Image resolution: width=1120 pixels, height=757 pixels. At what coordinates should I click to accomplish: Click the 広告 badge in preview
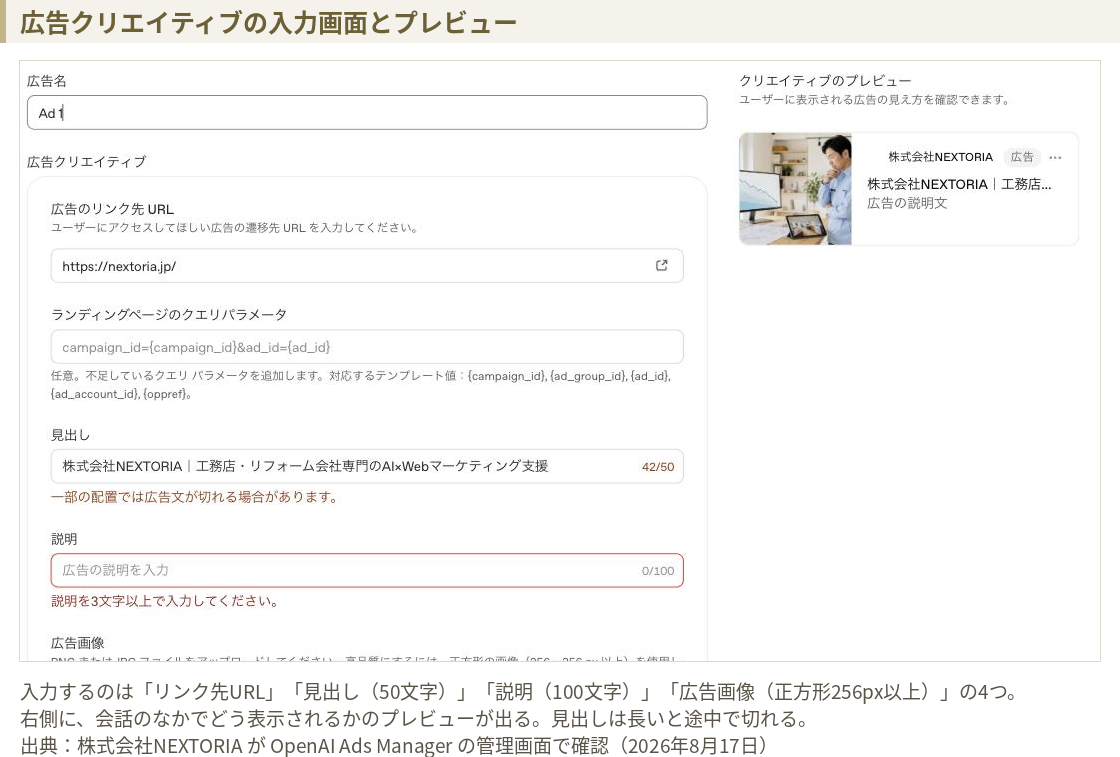coord(1022,157)
